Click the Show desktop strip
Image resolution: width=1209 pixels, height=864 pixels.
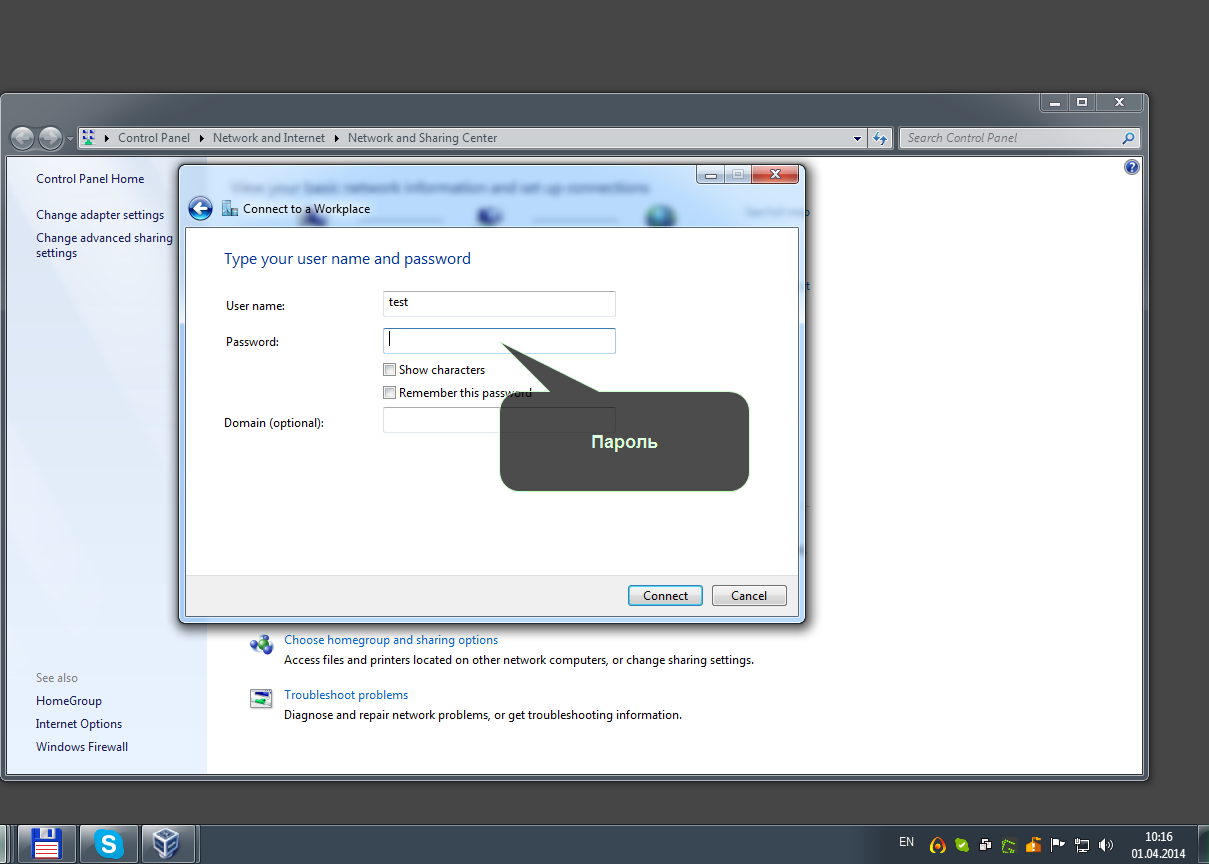tap(1202, 845)
